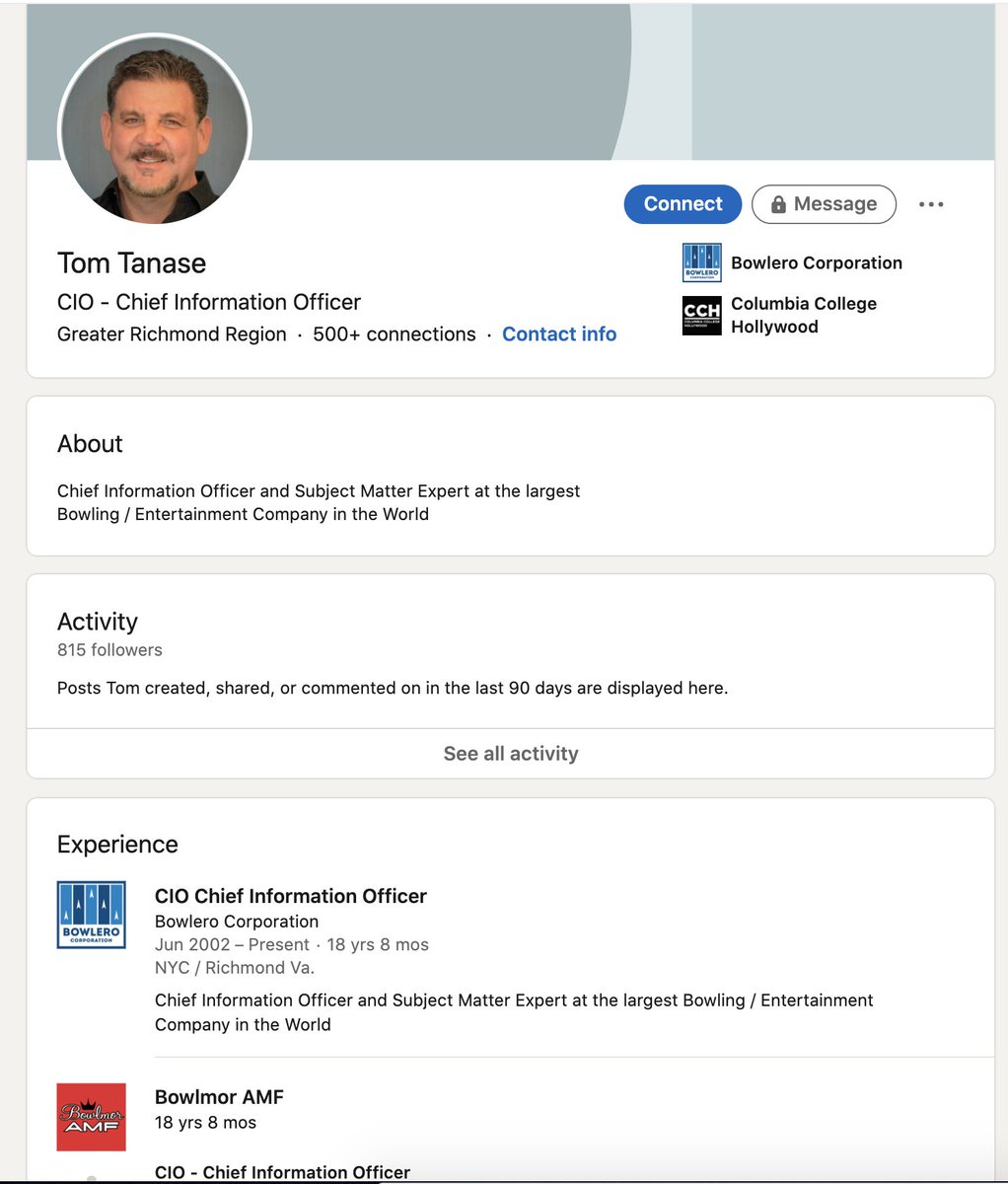The image size is (1008, 1184).
Task: Open Tom Tanase's profile photo
Action: coord(155,130)
